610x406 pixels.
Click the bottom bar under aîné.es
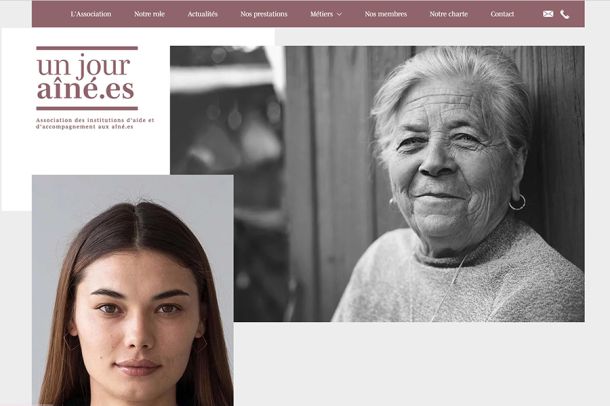(87, 108)
